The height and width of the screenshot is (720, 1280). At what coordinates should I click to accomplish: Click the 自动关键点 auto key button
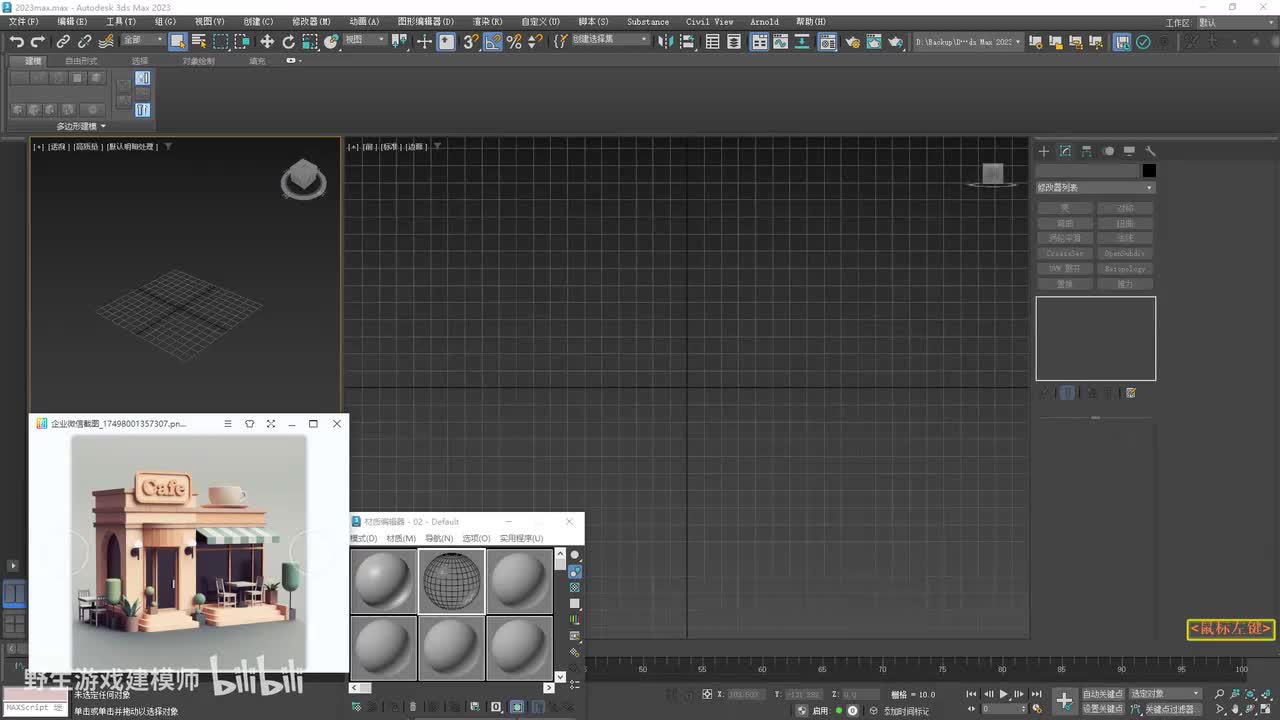coord(1103,694)
